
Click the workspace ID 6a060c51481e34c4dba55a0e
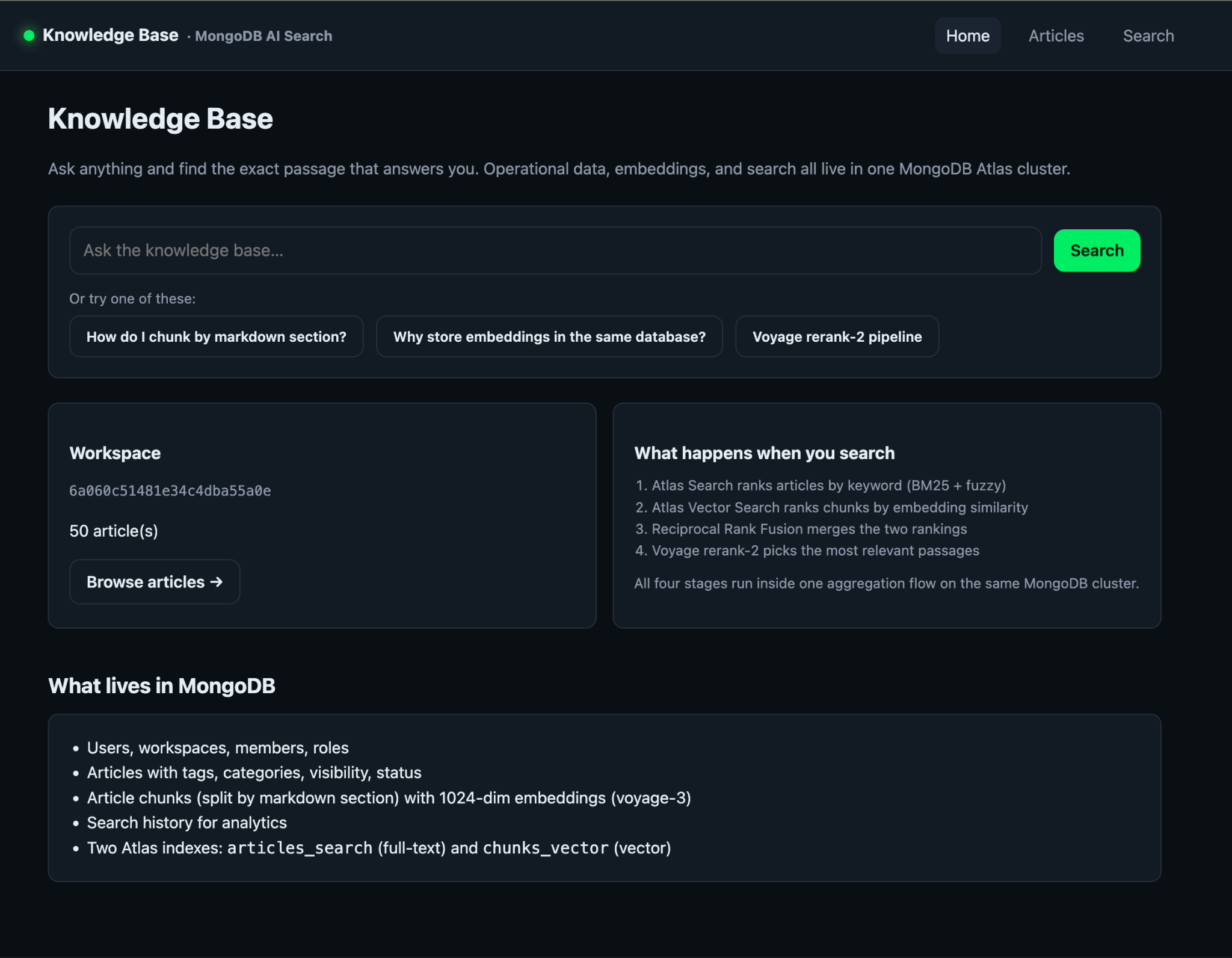[170, 491]
